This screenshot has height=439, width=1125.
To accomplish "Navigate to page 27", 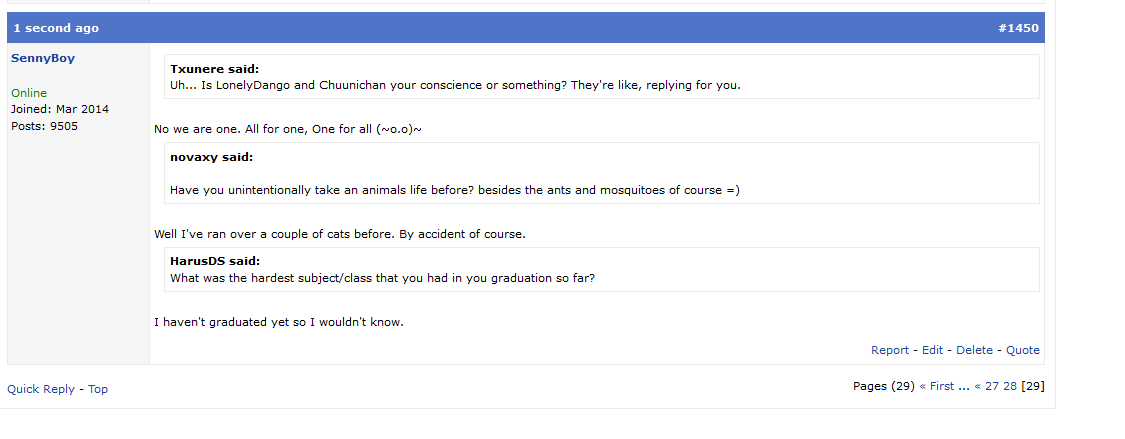I will 992,386.
